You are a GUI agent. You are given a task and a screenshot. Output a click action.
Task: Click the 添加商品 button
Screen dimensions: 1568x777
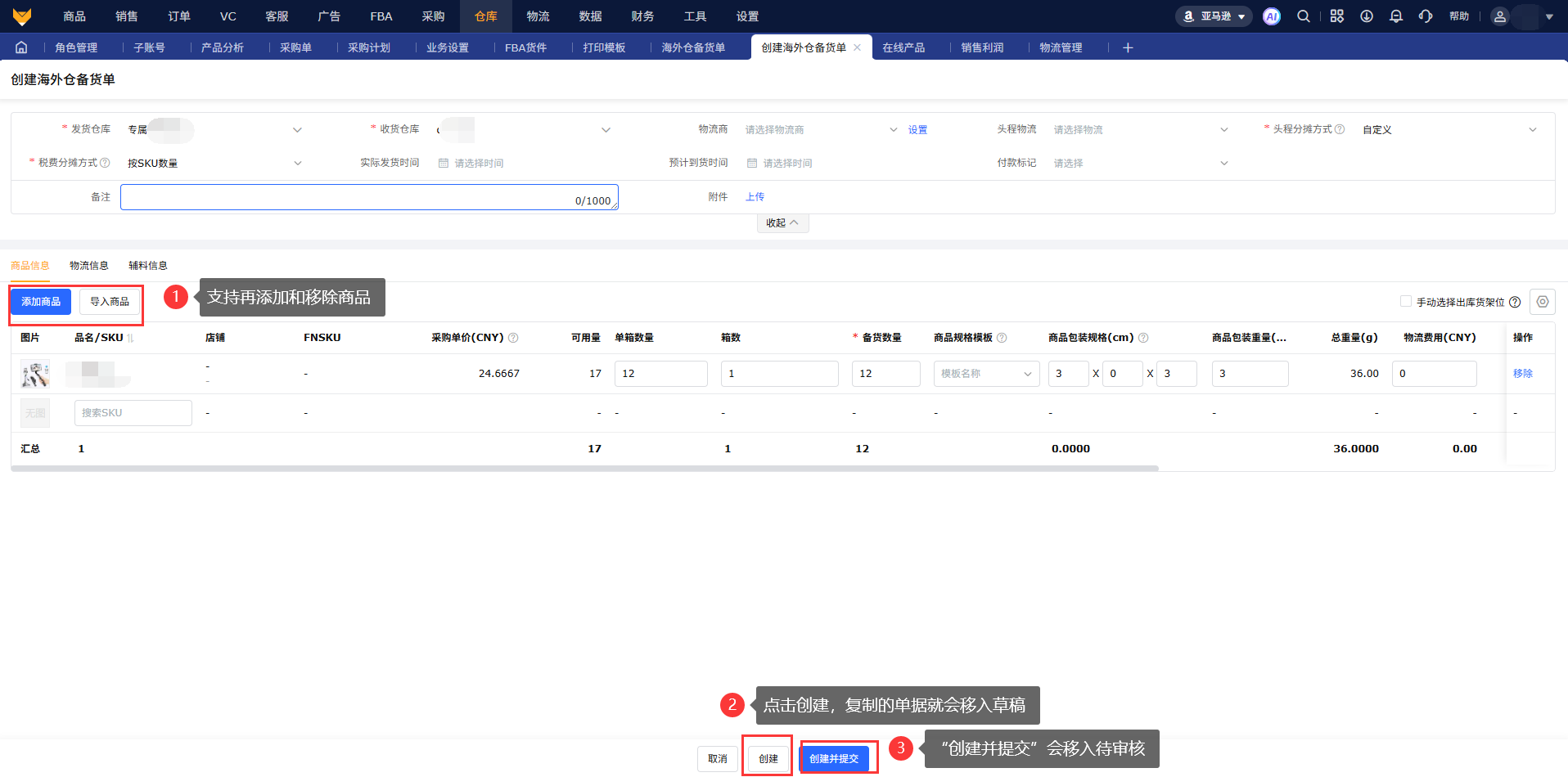(x=41, y=302)
